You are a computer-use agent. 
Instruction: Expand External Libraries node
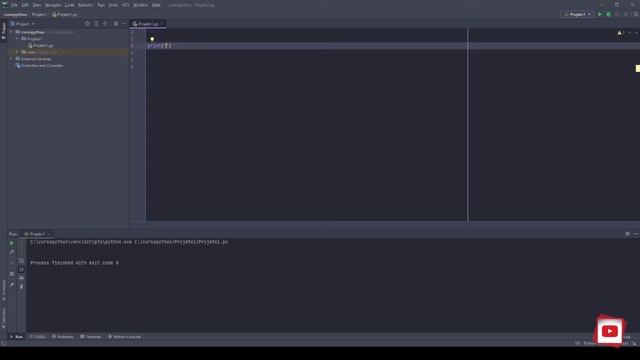click(x=12, y=59)
